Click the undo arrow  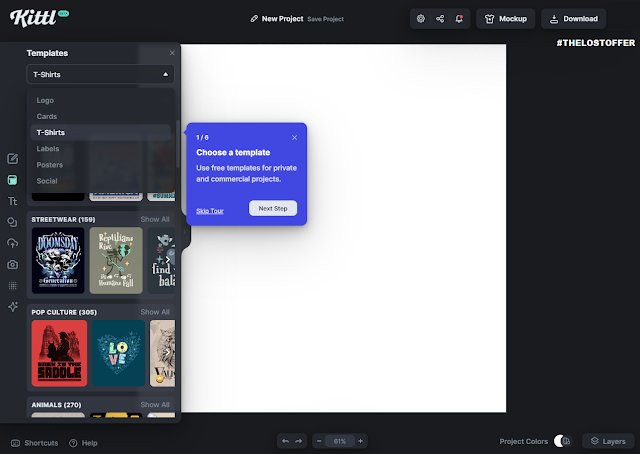point(285,441)
